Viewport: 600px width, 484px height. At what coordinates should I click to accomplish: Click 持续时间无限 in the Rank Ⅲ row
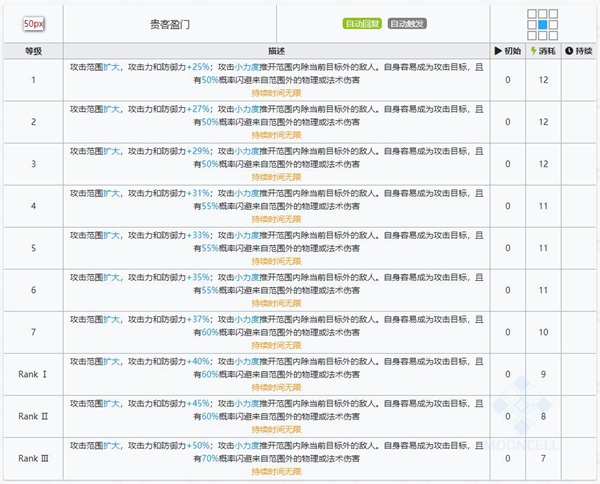click(276, 471)
